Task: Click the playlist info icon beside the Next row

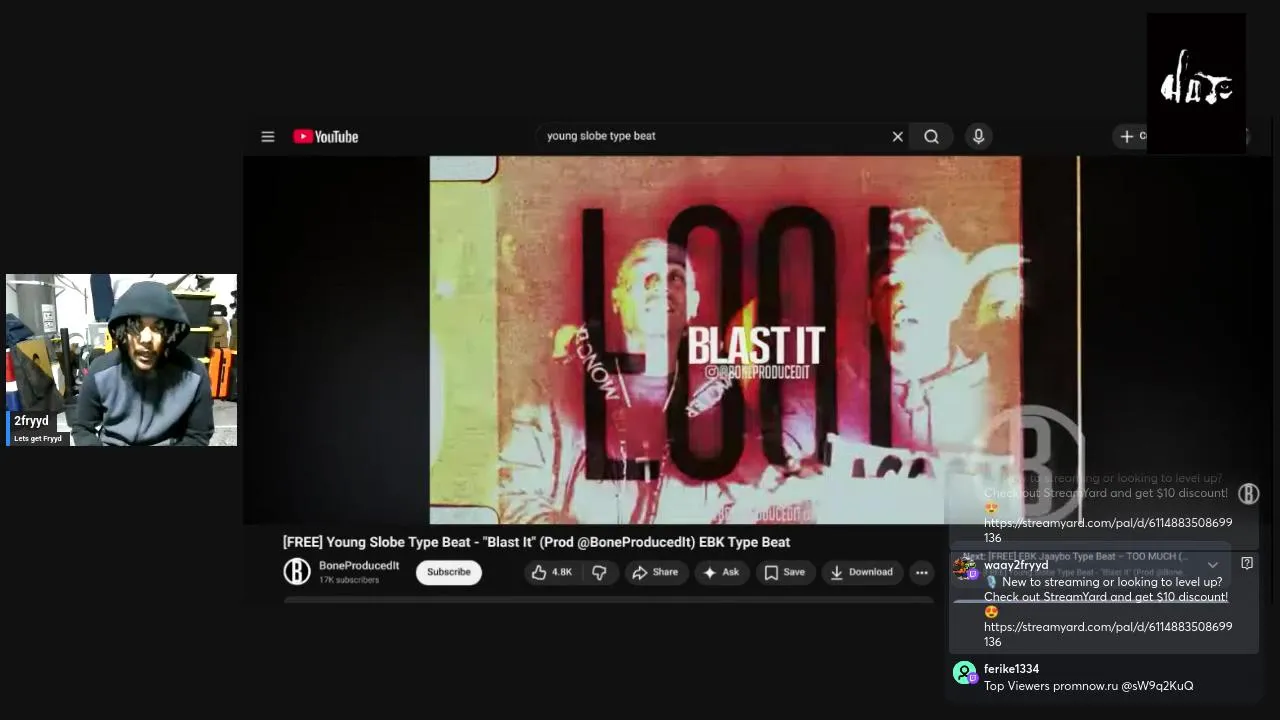Action: point(1247,563)
